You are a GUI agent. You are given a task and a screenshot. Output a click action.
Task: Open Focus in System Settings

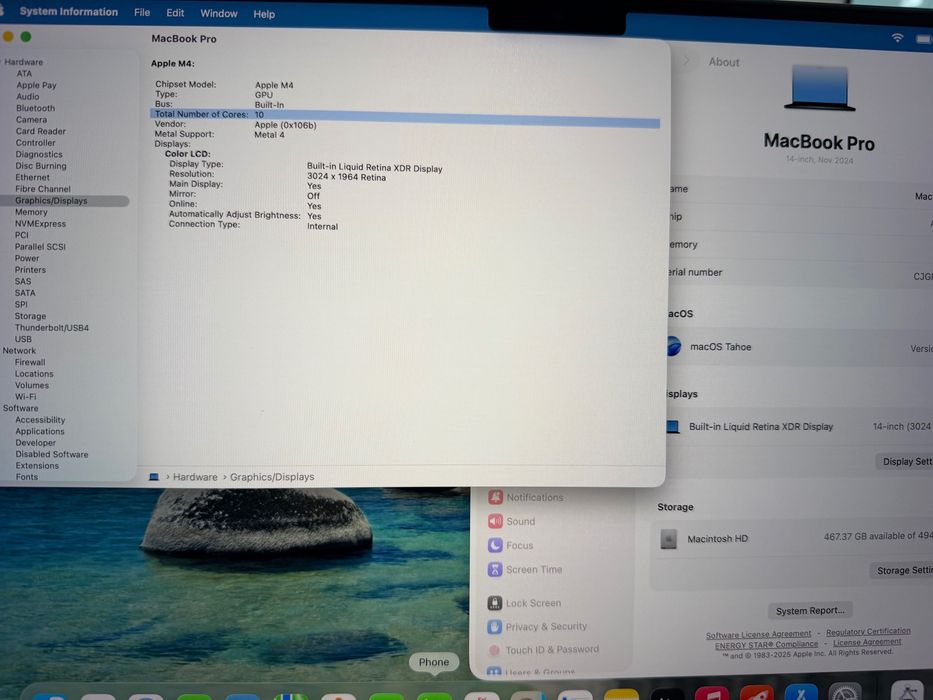tap(511, 545)
